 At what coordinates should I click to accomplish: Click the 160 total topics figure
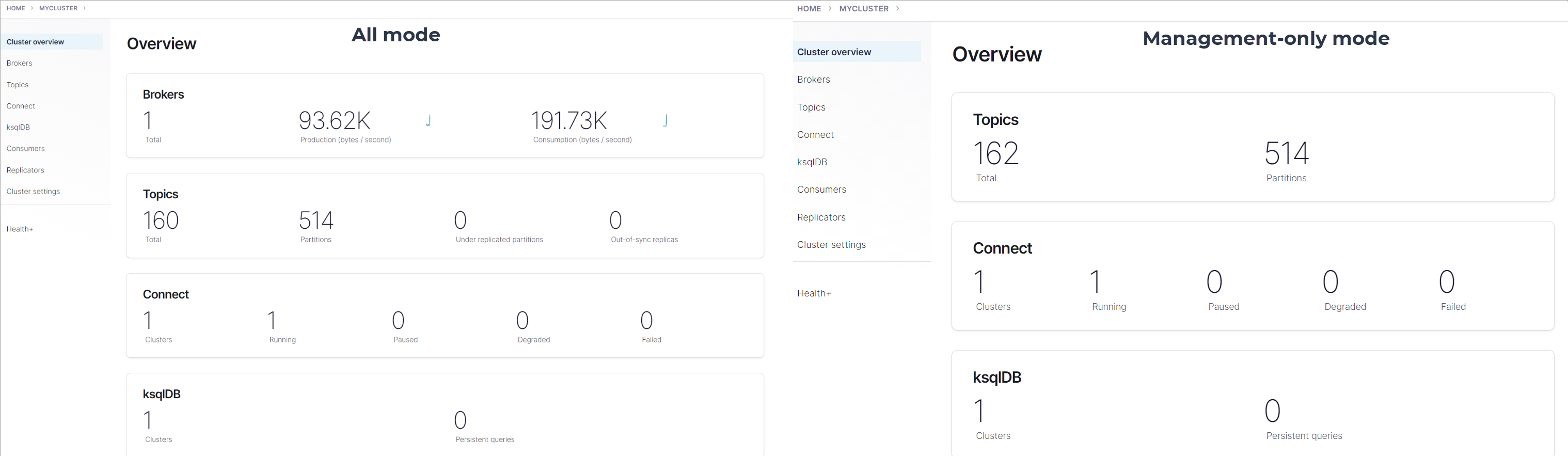tap(161, 221)
